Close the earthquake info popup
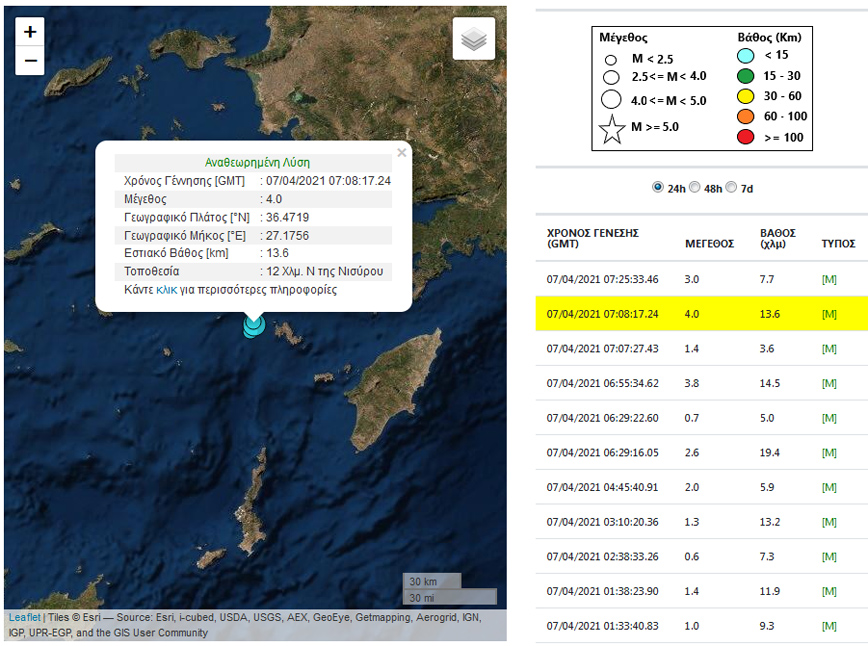The image size is (868, 646). (402, 153)
